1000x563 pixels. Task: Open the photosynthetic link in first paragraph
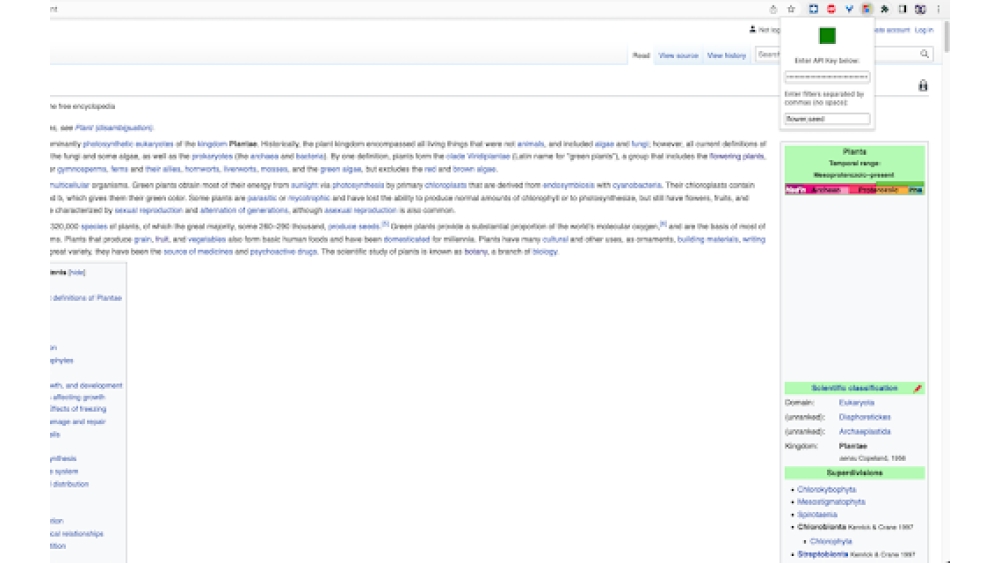pyautogui.click(x=108, y=144)
